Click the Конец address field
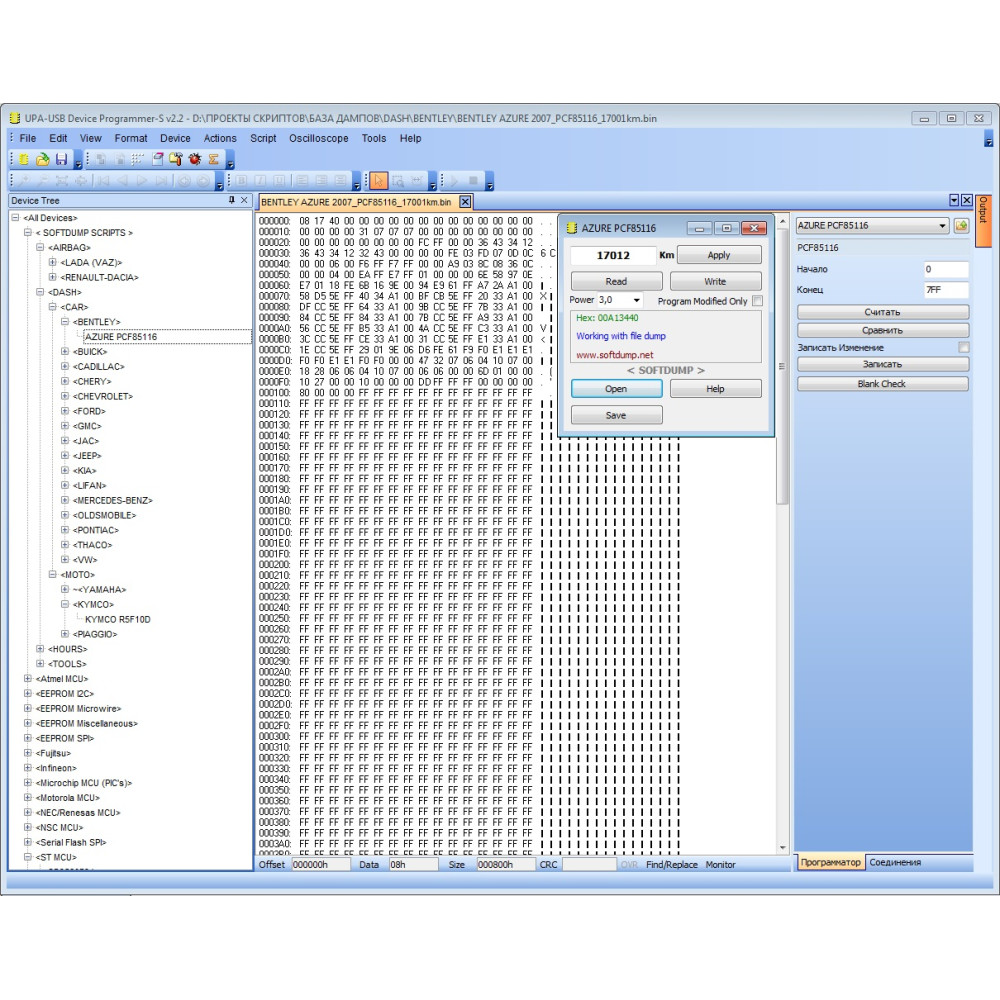The height and width of the screenshot is (1000, 1000). (946, 290)
